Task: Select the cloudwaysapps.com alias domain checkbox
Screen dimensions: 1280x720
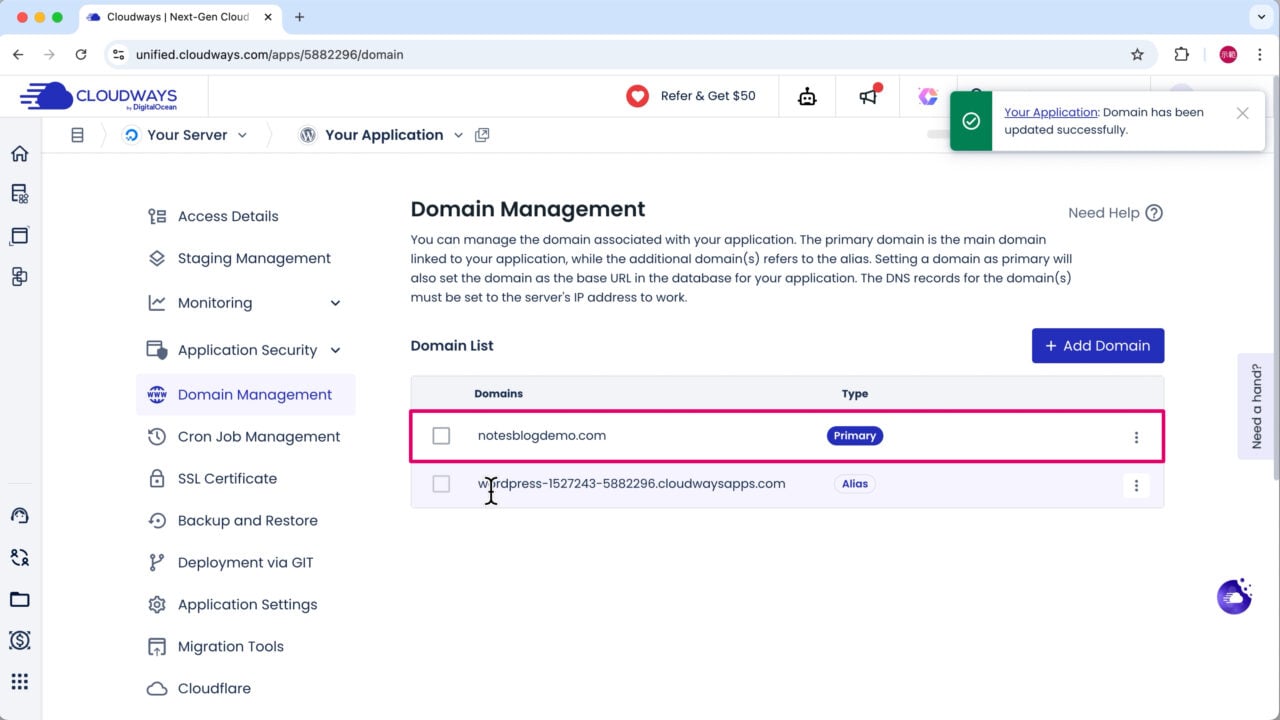Action: (441, 484)
